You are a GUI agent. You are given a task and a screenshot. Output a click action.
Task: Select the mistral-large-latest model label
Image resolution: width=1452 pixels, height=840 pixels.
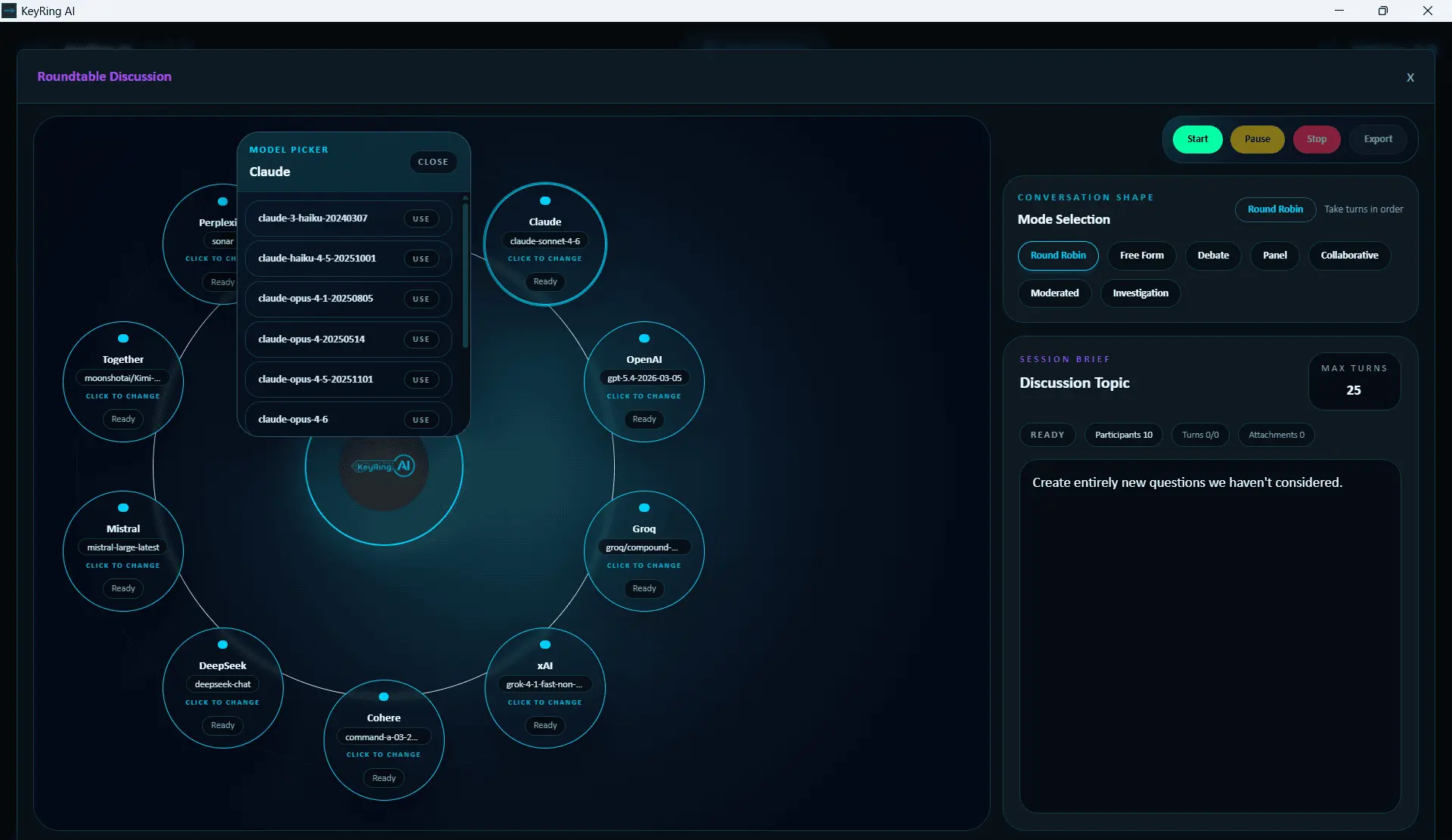point(123,547)
